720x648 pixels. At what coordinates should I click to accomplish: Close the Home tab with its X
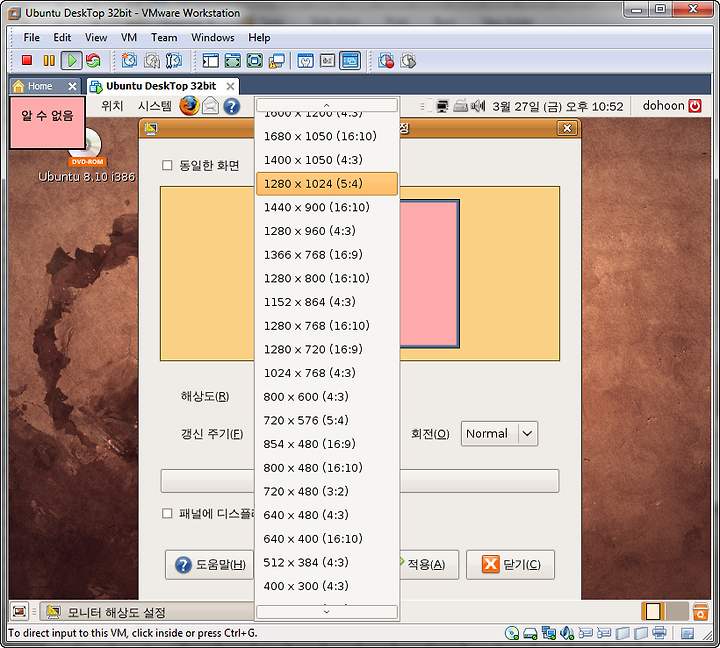point(72,86)
